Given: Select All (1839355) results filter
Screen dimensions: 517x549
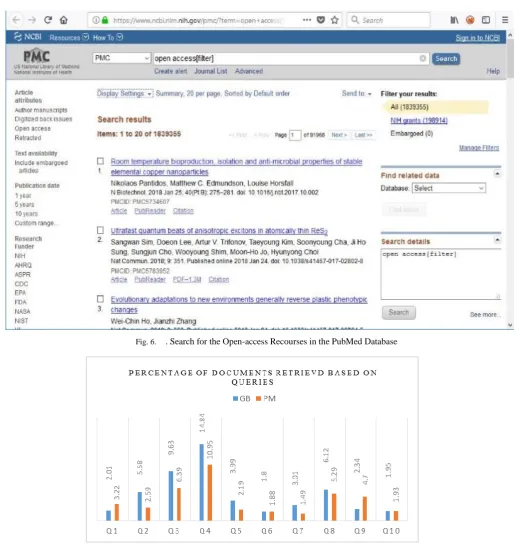Looking at the screenshot, I should [x=435, y=107].
